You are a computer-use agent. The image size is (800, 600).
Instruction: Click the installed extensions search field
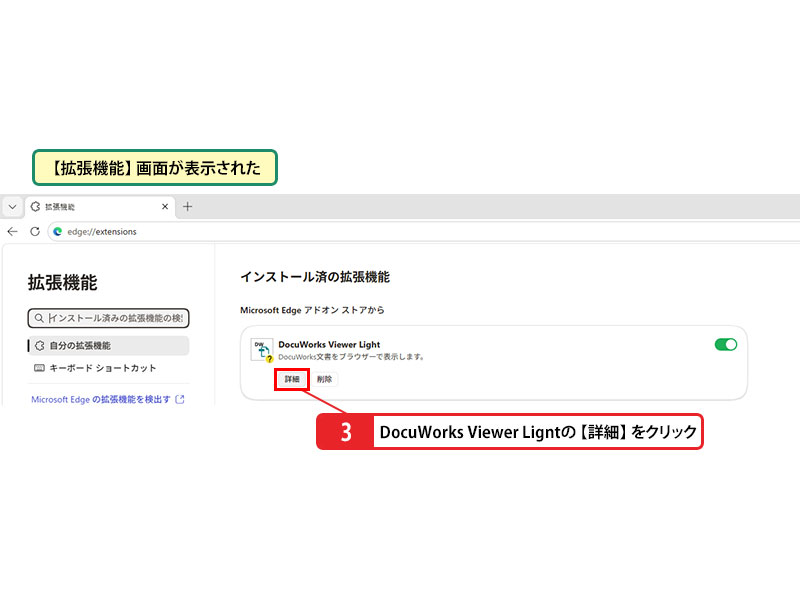tap(108, 318)
